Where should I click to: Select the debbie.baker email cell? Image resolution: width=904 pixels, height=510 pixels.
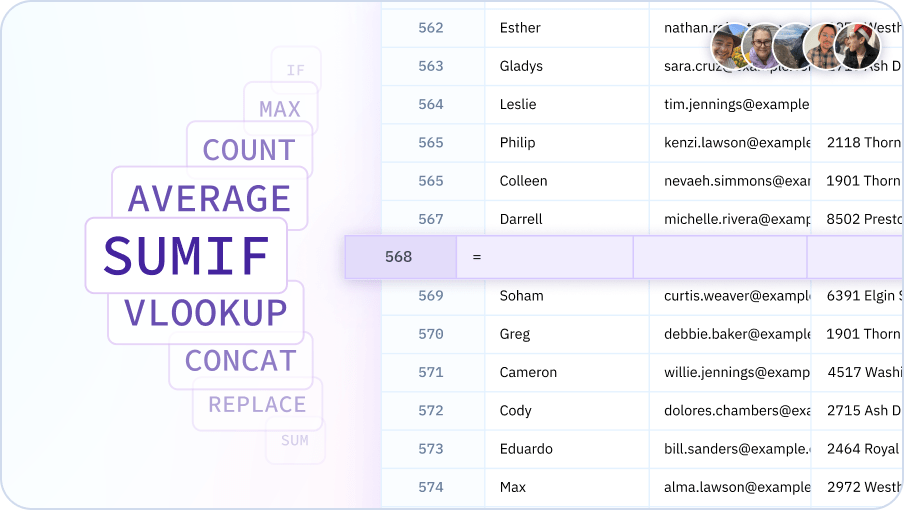tap(730, 334)
